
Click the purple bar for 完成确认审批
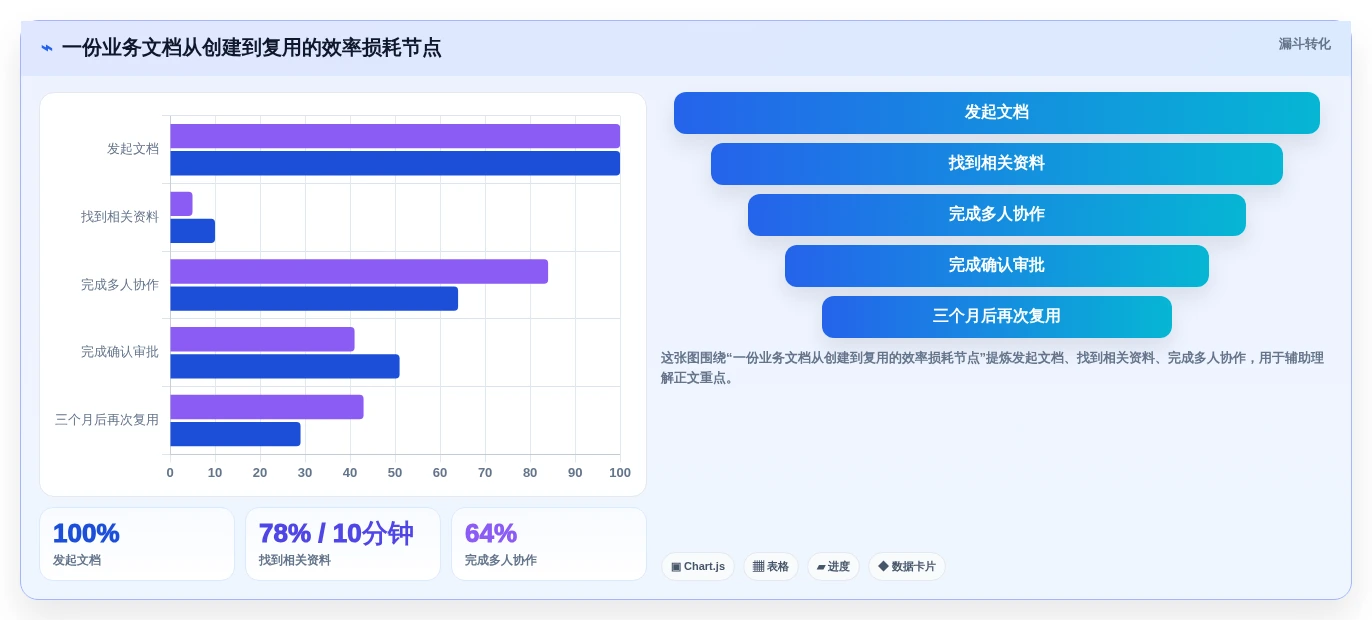(x=262, y=339)
